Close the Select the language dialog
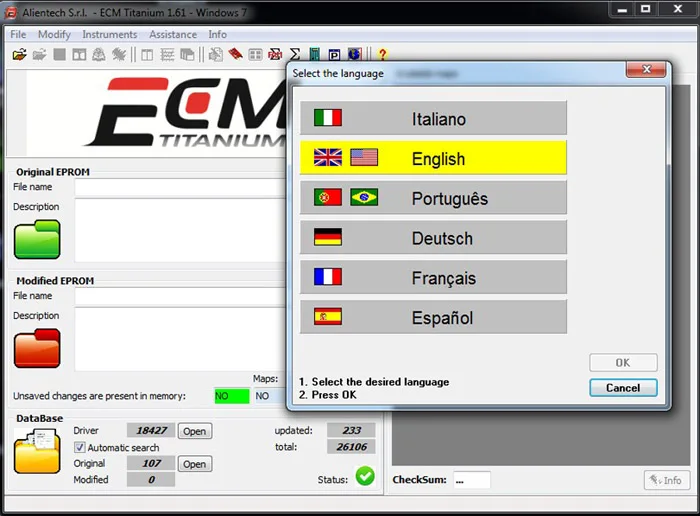Viewport: 700px width, 516px height. click(646, 69)
